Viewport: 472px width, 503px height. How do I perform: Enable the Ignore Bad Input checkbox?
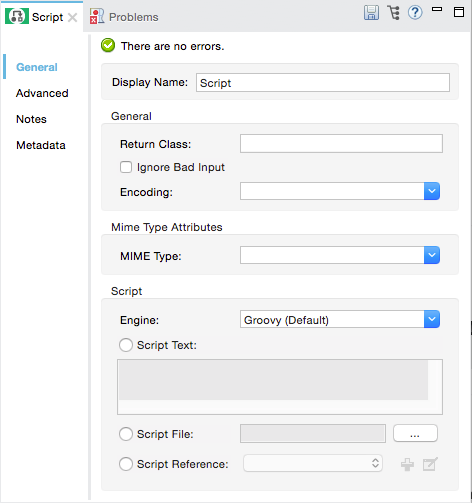(x=126, y=167)
